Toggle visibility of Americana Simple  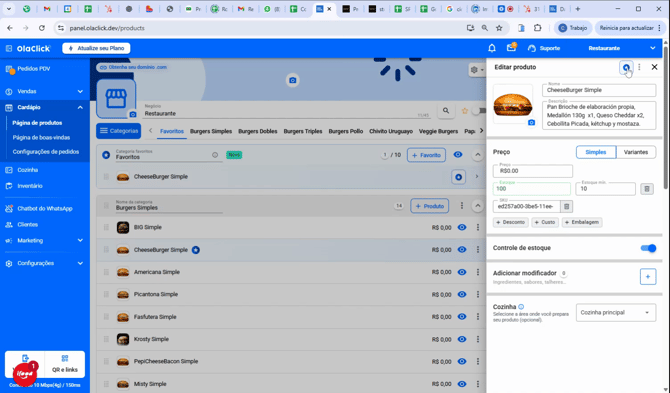(462, 272)
